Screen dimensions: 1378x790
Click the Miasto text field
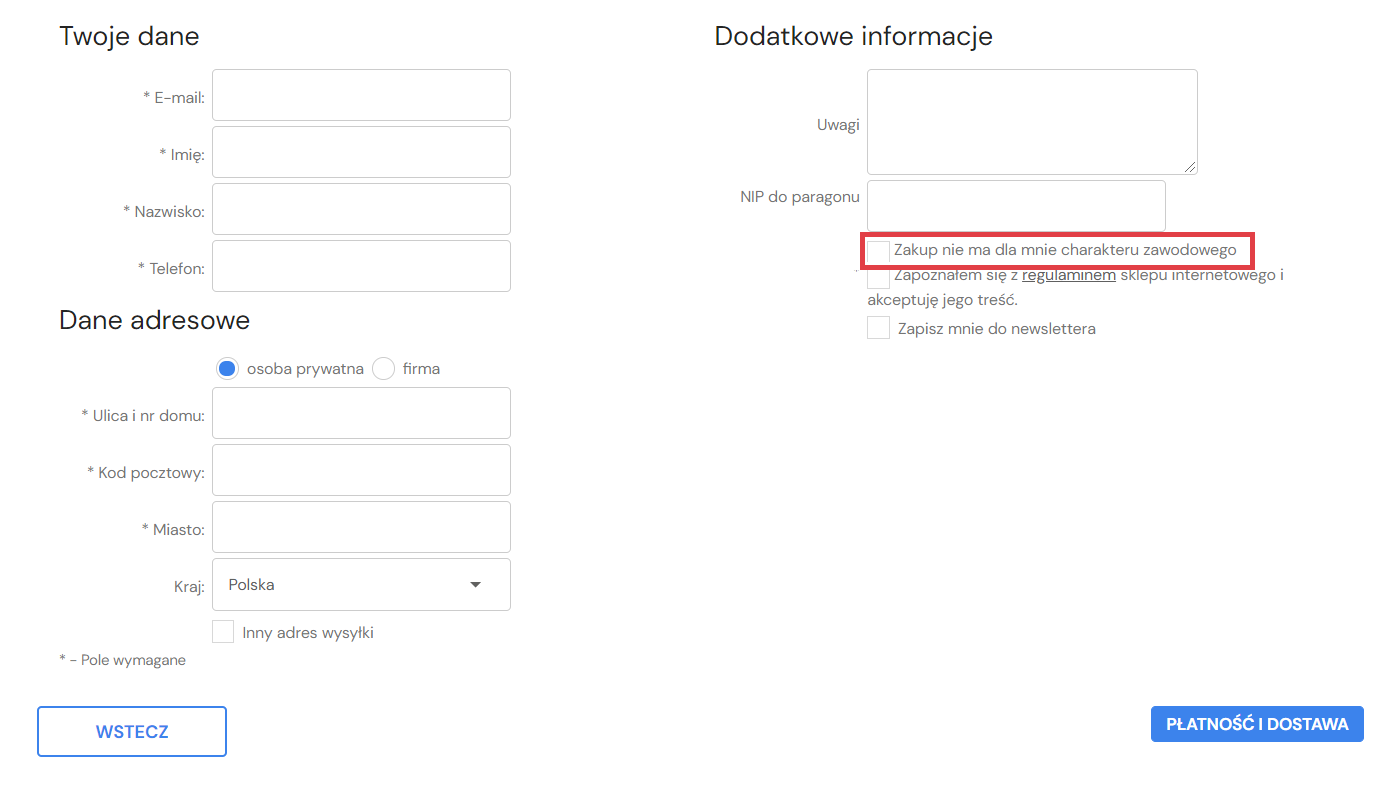tap(361, 527)
